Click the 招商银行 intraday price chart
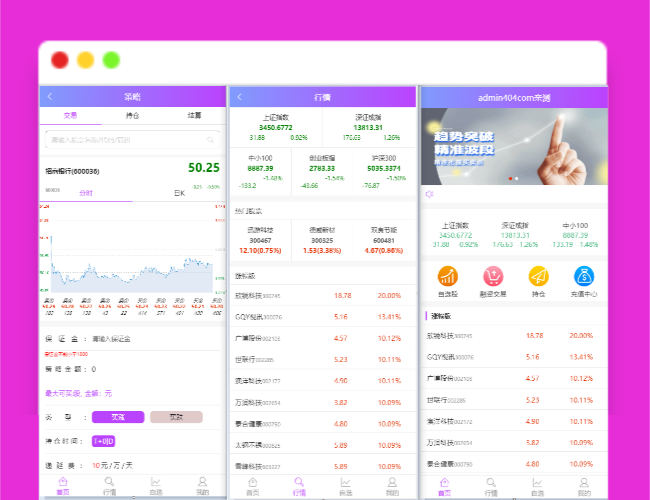This screenshot has height=500, width=650. pos(133,249)
